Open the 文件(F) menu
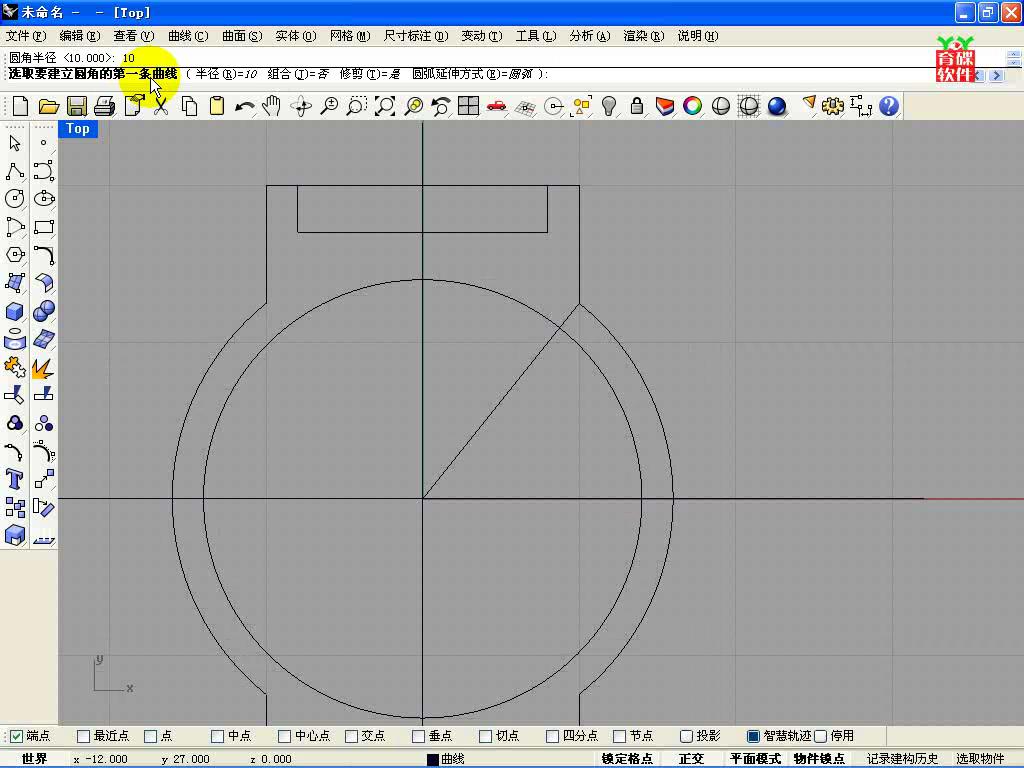 26,36
